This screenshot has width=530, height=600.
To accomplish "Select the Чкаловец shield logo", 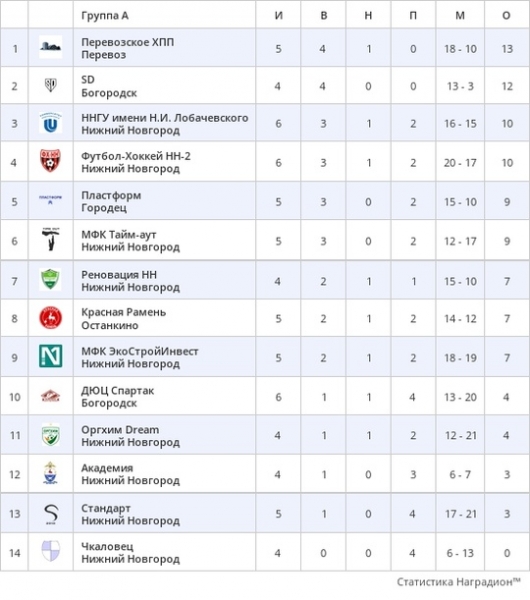I will [51, 551].
